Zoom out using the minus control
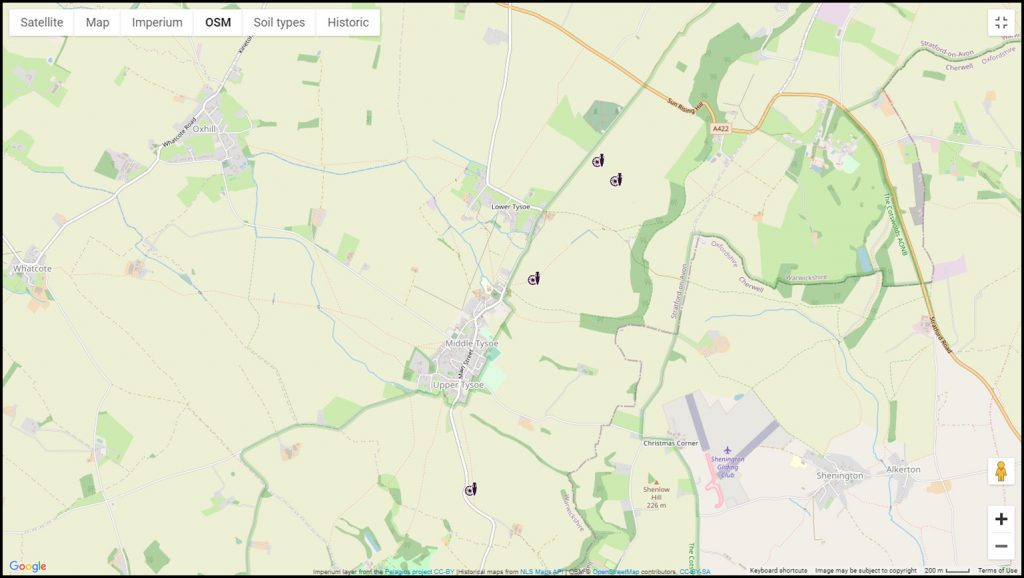 tap(1001, 546)
